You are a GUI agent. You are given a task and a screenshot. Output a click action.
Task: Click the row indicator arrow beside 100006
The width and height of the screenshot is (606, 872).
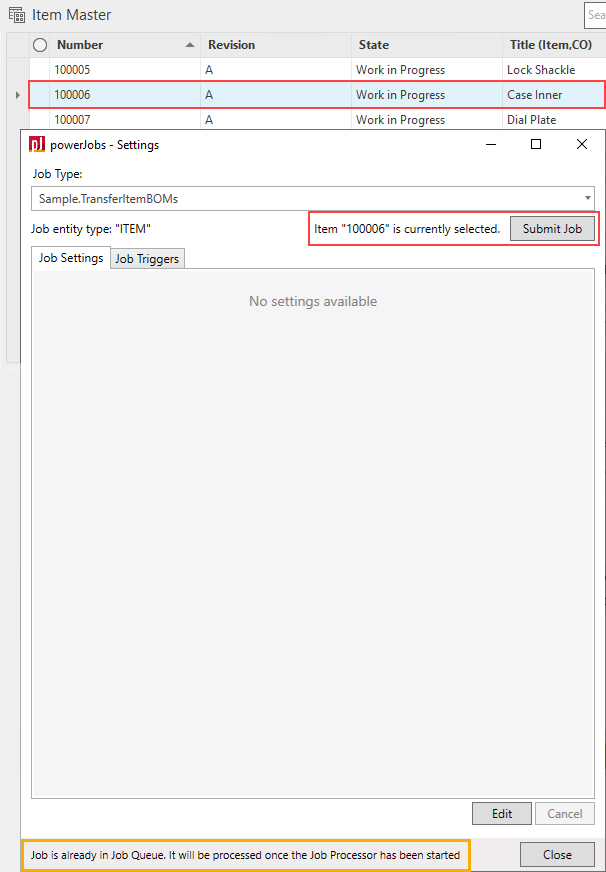18,95
